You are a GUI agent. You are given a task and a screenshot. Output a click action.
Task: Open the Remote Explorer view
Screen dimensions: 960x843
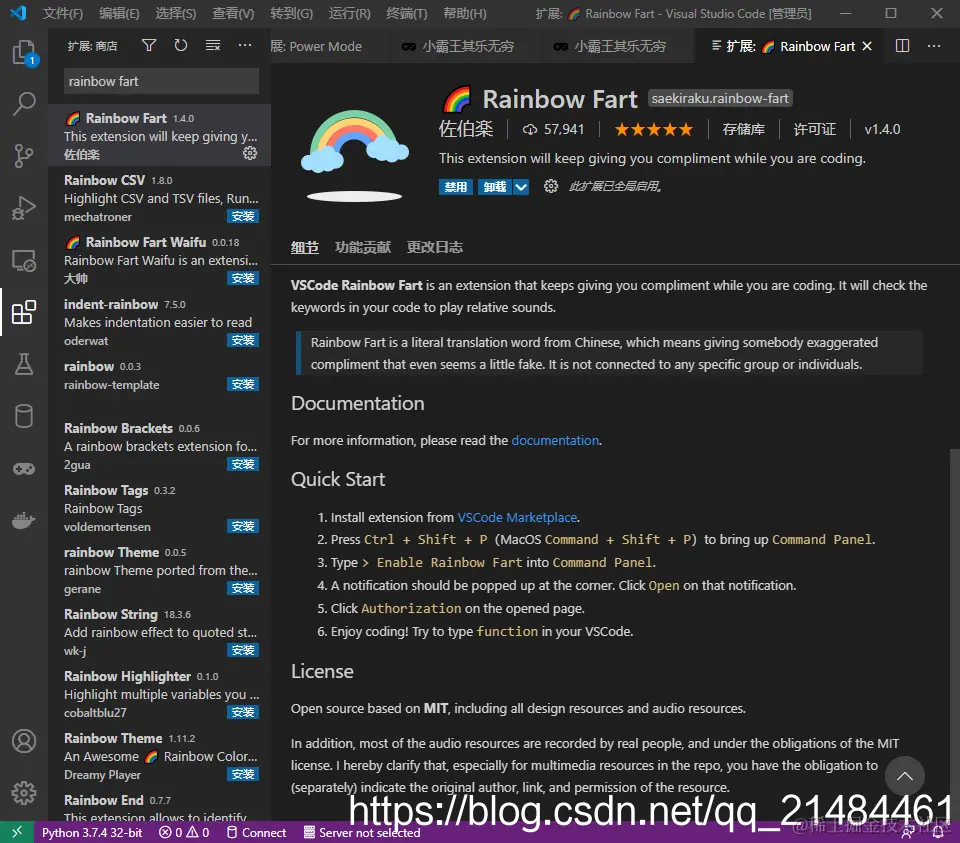(x=24, y=260)
